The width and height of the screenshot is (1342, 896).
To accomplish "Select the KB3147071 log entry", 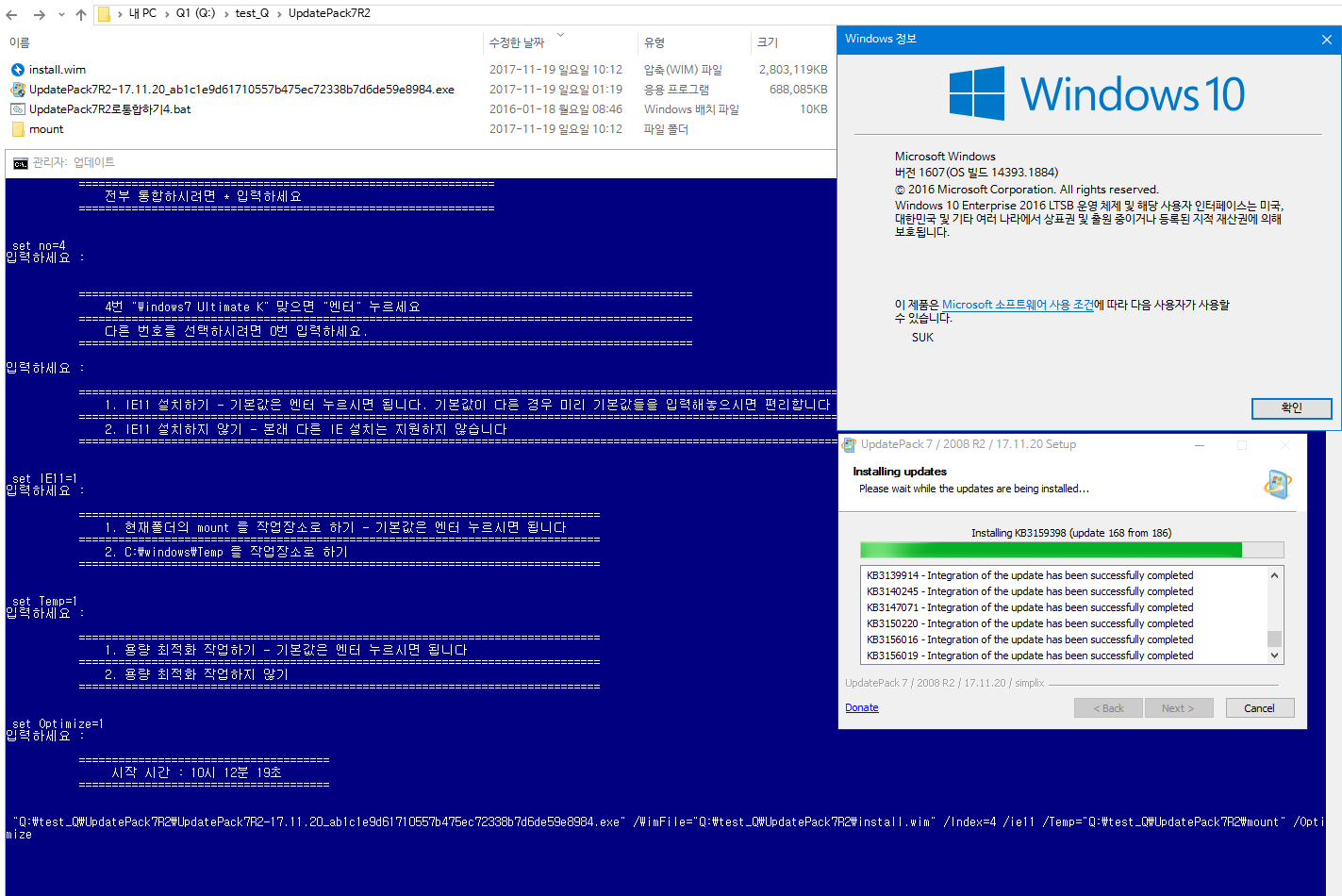I will [1030, 607].
